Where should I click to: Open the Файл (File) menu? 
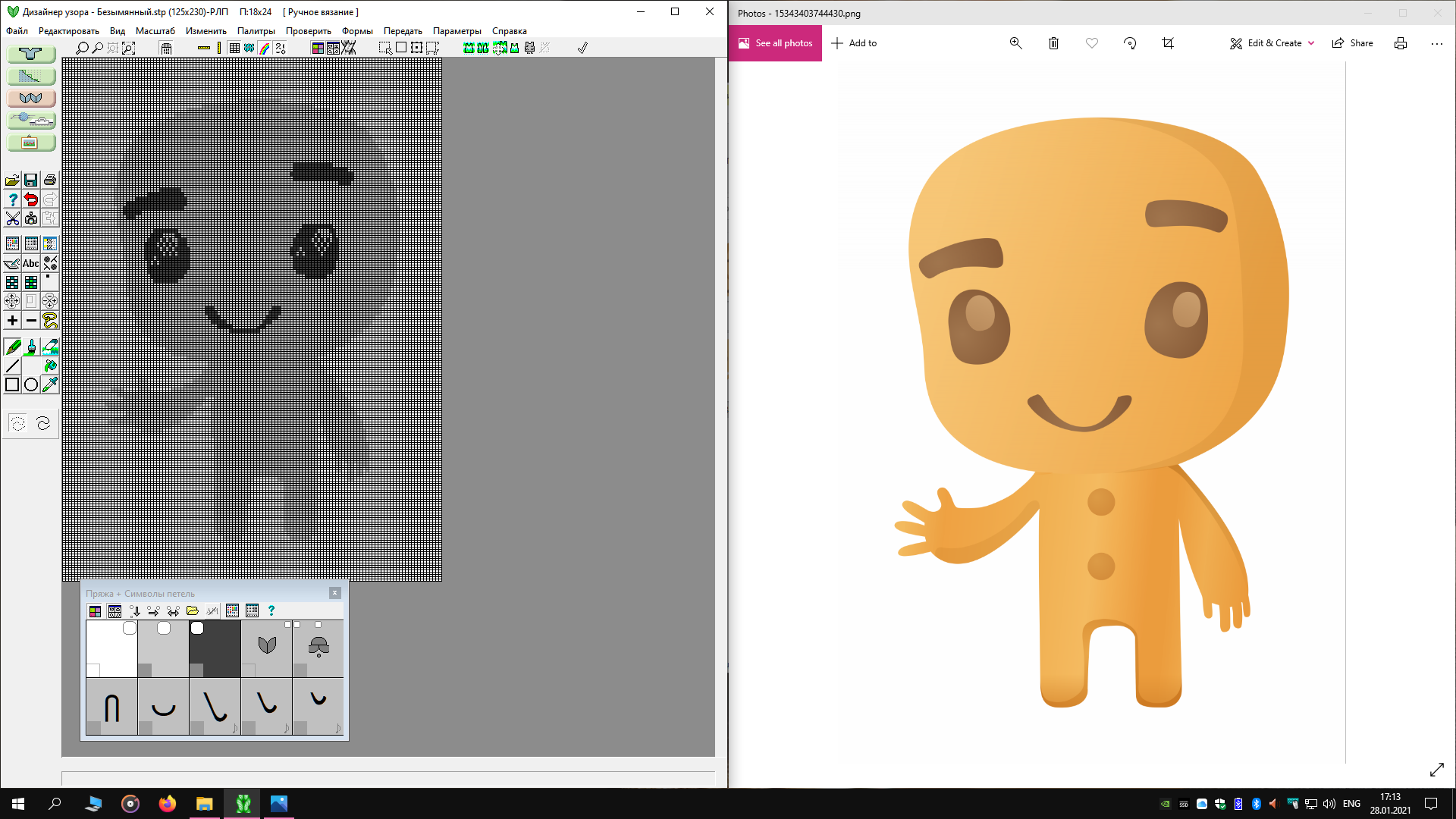coord(17,30)
